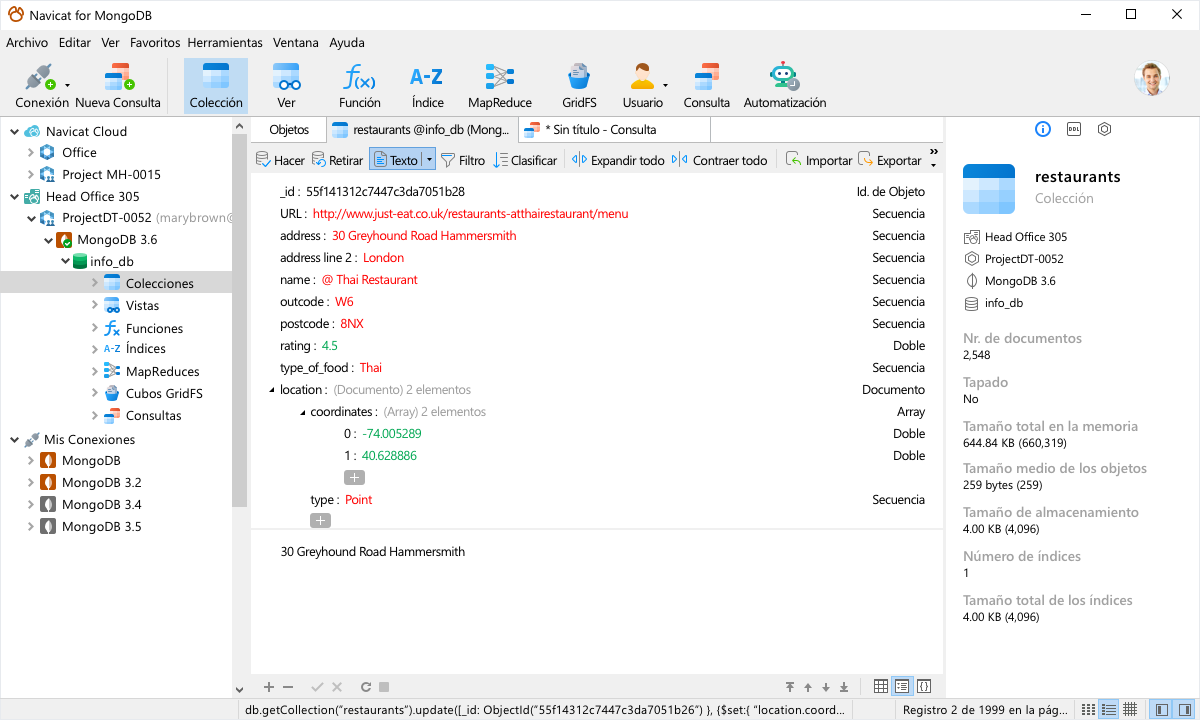Open GridFS from the toolbar
This screenshot has width=1200, height=720.
pos(579,86)
